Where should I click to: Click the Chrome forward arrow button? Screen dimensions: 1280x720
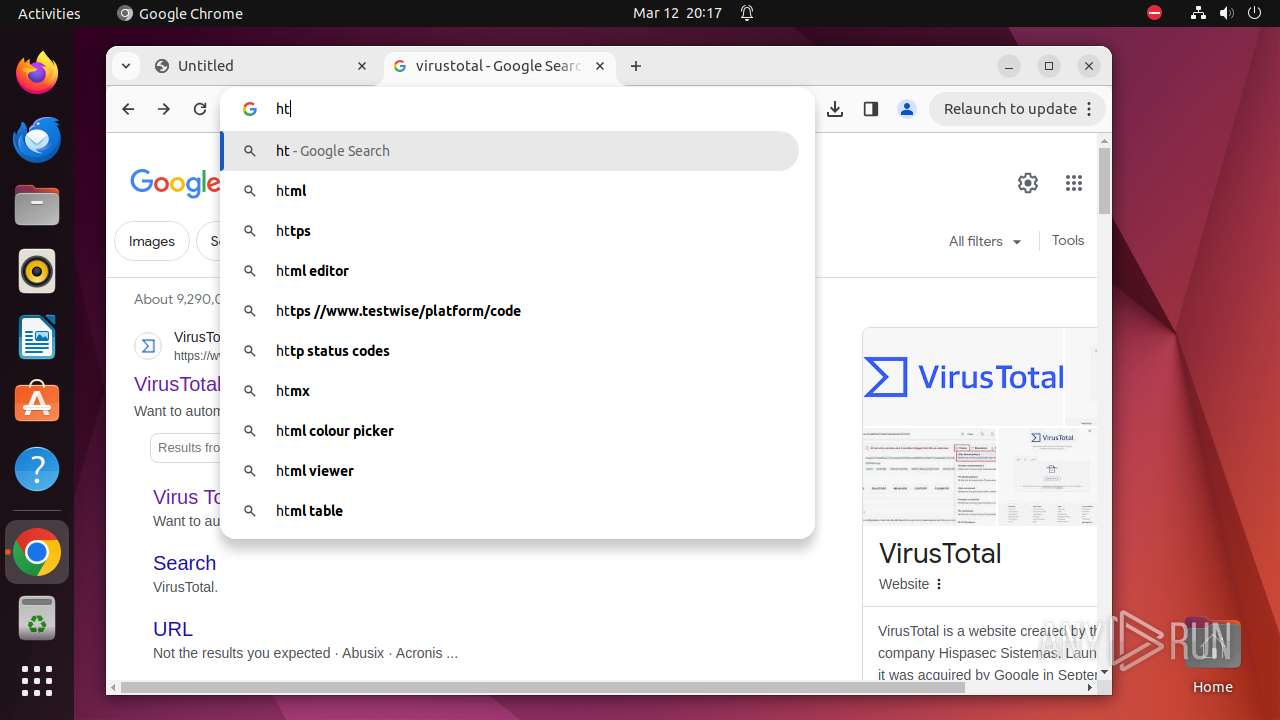point(164,109)
